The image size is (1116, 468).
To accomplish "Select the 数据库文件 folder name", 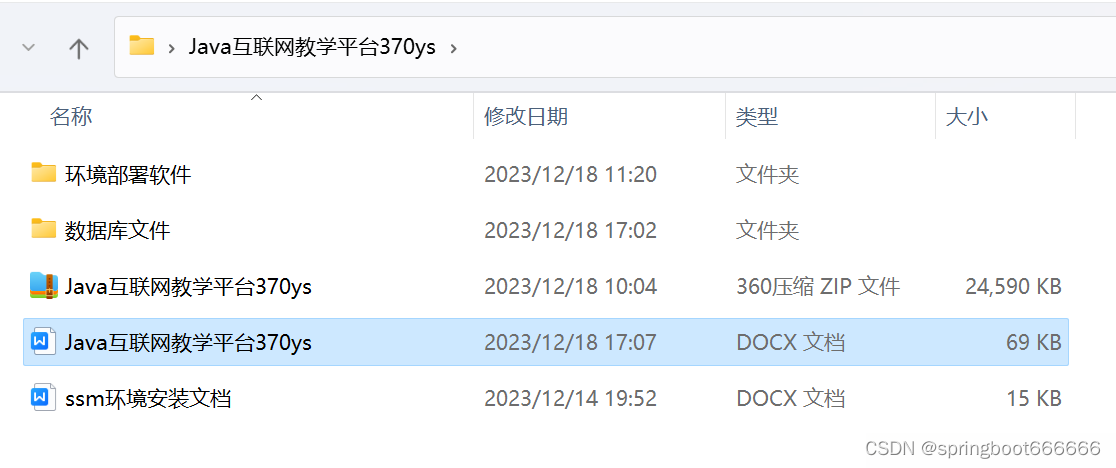I will 117,230.
